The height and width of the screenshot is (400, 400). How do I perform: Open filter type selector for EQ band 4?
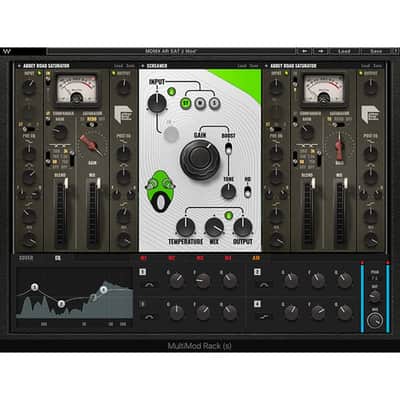click(x=263, y=317)
